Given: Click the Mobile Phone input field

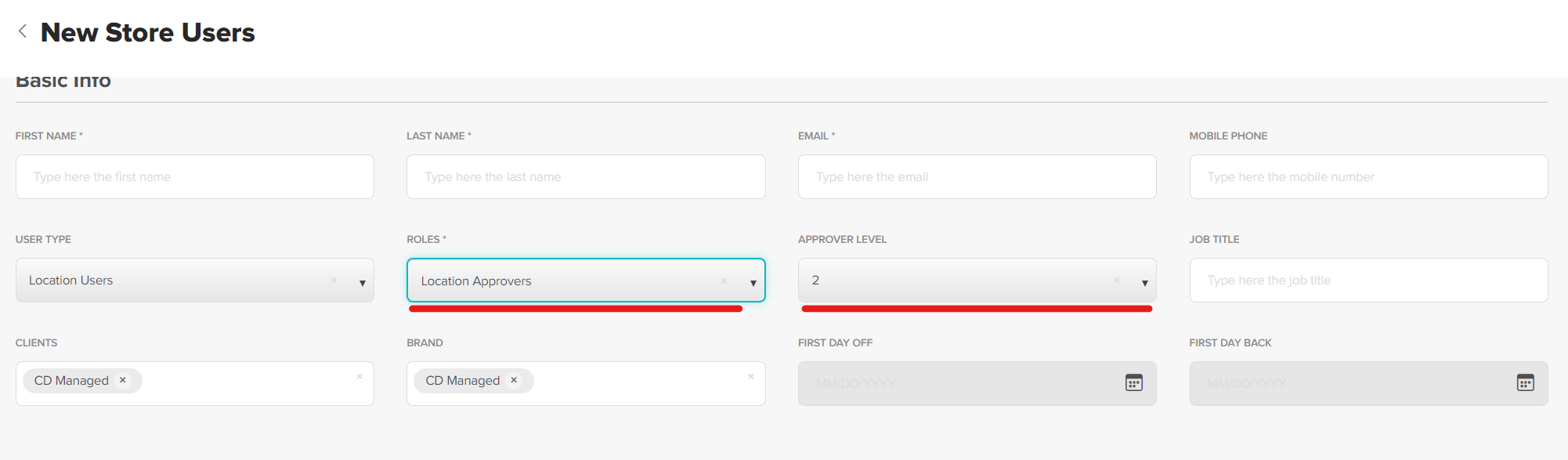Looking at the screenshot, I should (1367, 177).
